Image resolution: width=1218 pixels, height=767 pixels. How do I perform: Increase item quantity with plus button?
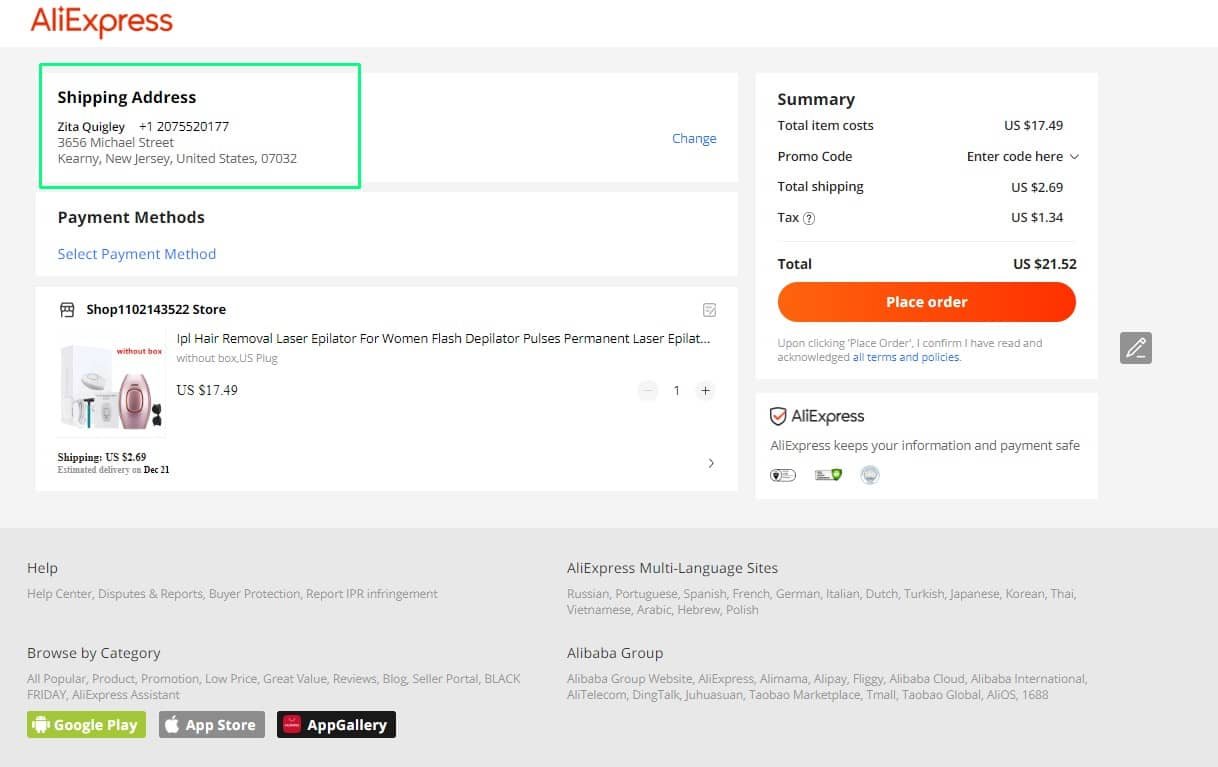705,391
